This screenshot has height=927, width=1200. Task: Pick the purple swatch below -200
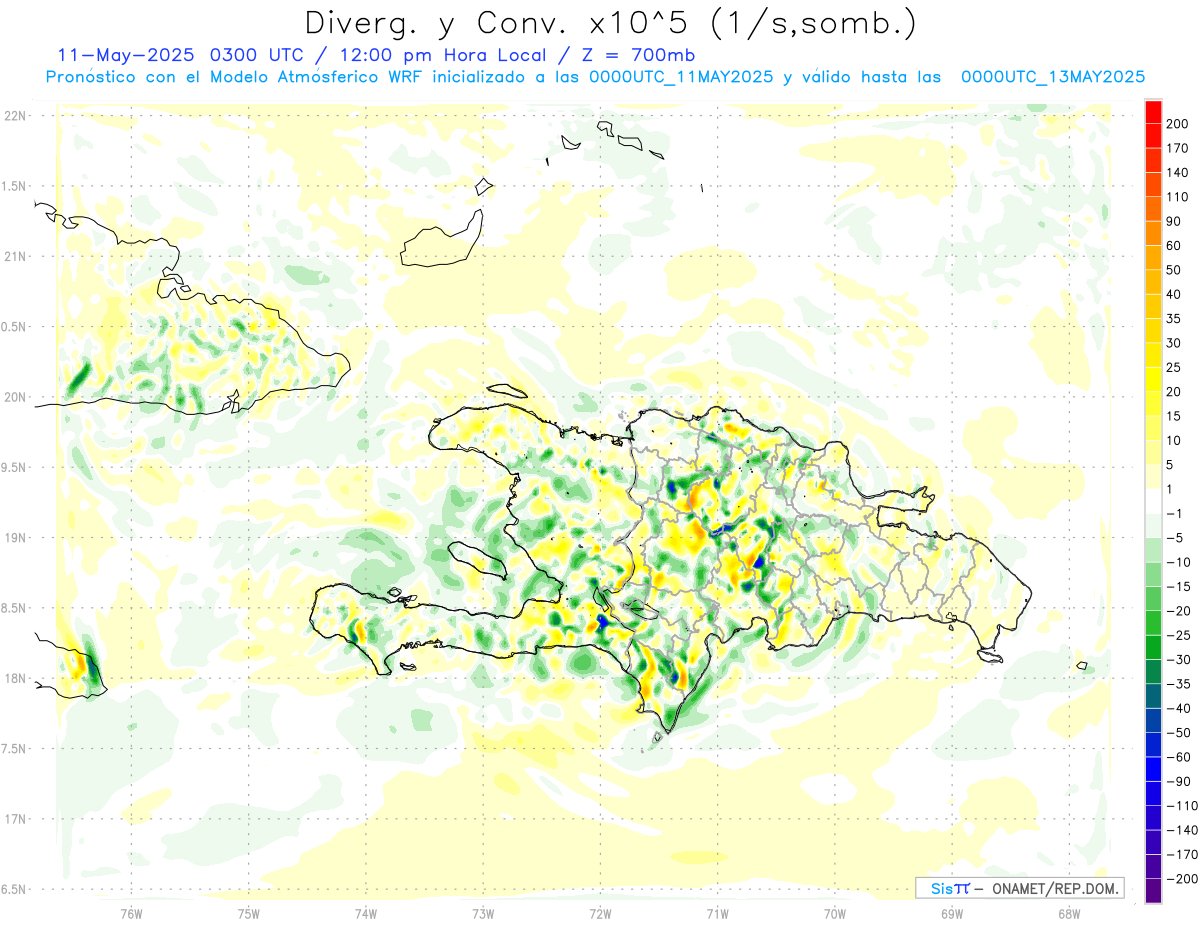1153,892
